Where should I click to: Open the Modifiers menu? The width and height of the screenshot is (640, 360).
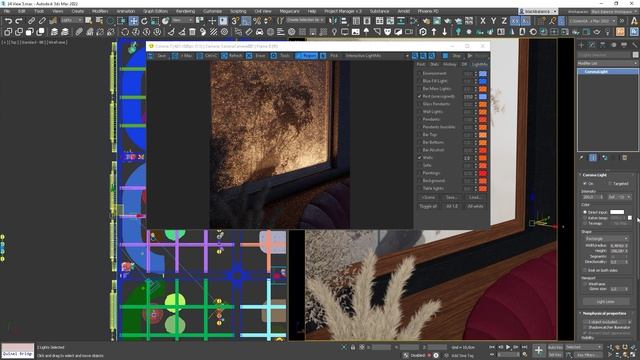pos(100,11)
